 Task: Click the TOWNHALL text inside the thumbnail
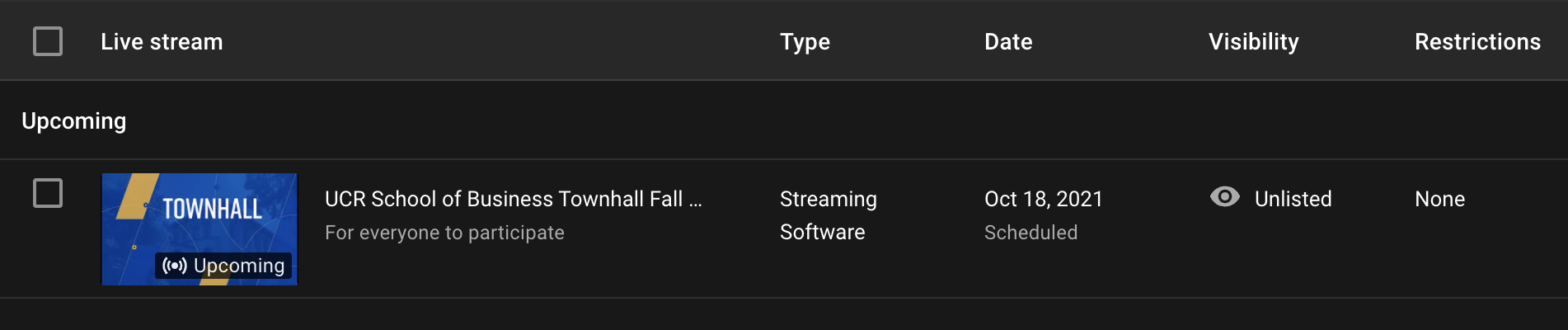[212, 209]
